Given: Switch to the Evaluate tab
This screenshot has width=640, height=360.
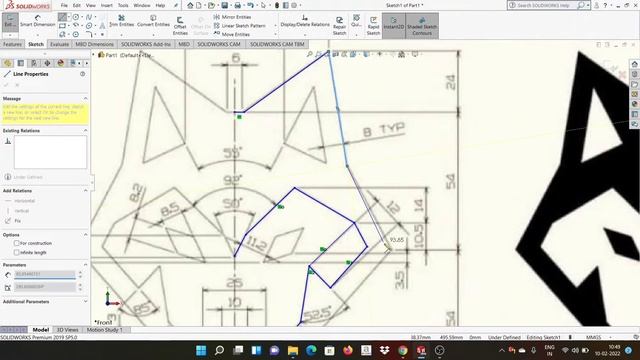Looking at the screenshot, I should [60, 44].
